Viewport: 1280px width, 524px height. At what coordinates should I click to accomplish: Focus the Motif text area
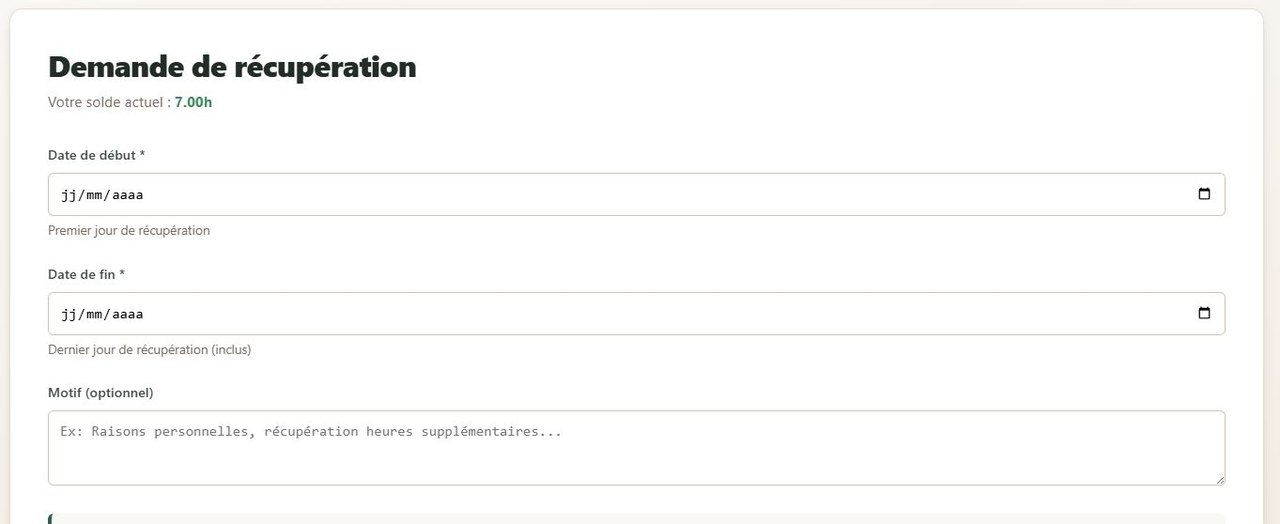tap(636, 448)
